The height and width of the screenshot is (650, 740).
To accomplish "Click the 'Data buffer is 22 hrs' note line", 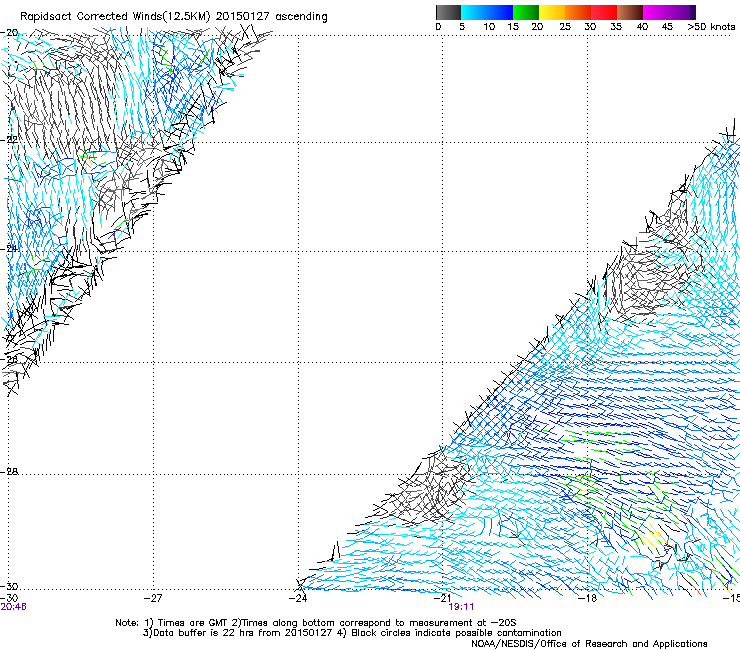I will (352, 633).
